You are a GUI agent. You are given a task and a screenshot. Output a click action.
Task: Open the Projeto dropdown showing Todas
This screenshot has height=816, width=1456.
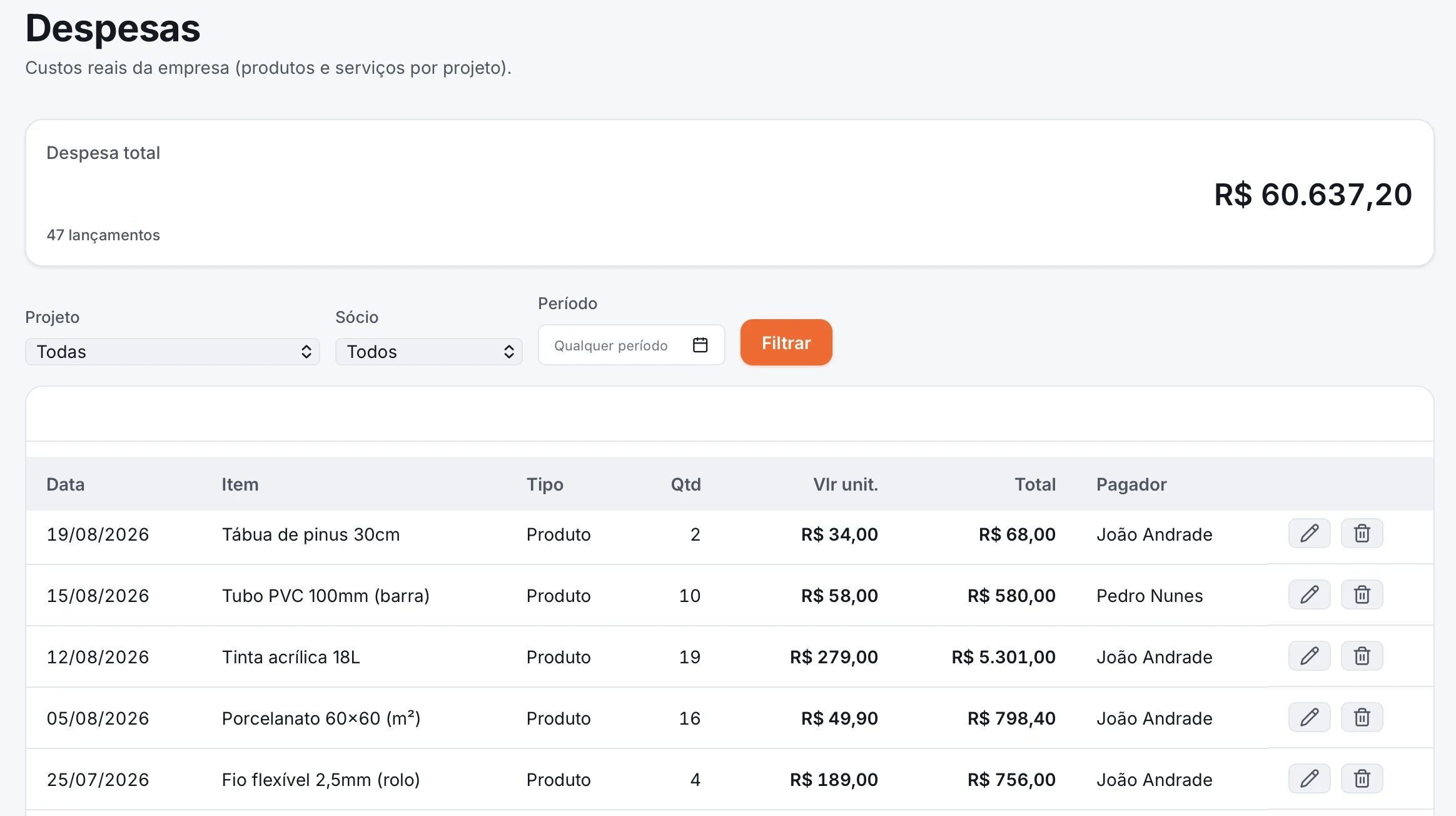(173, 352)
